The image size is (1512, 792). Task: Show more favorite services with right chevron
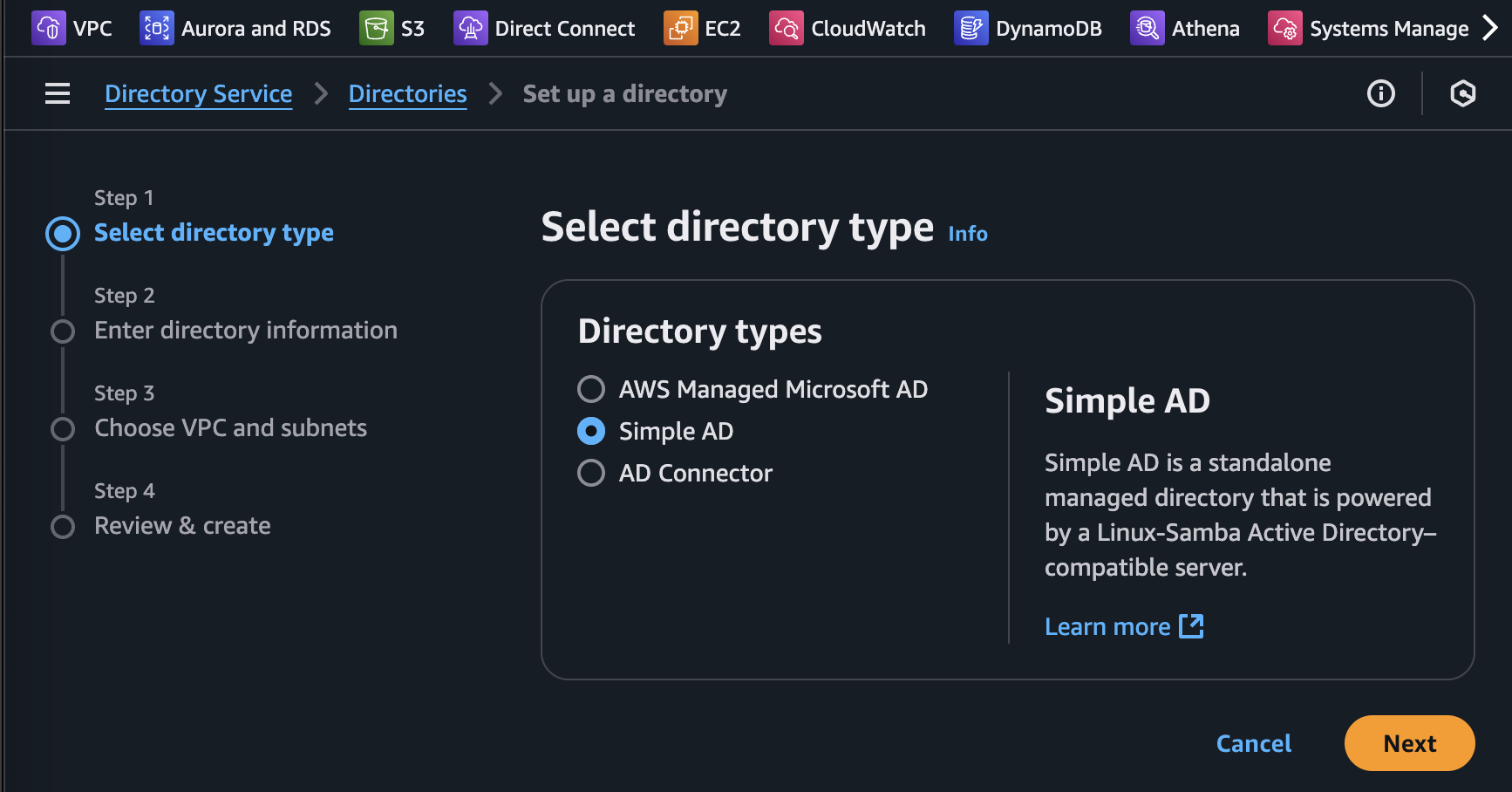(x=1490, y=28)
